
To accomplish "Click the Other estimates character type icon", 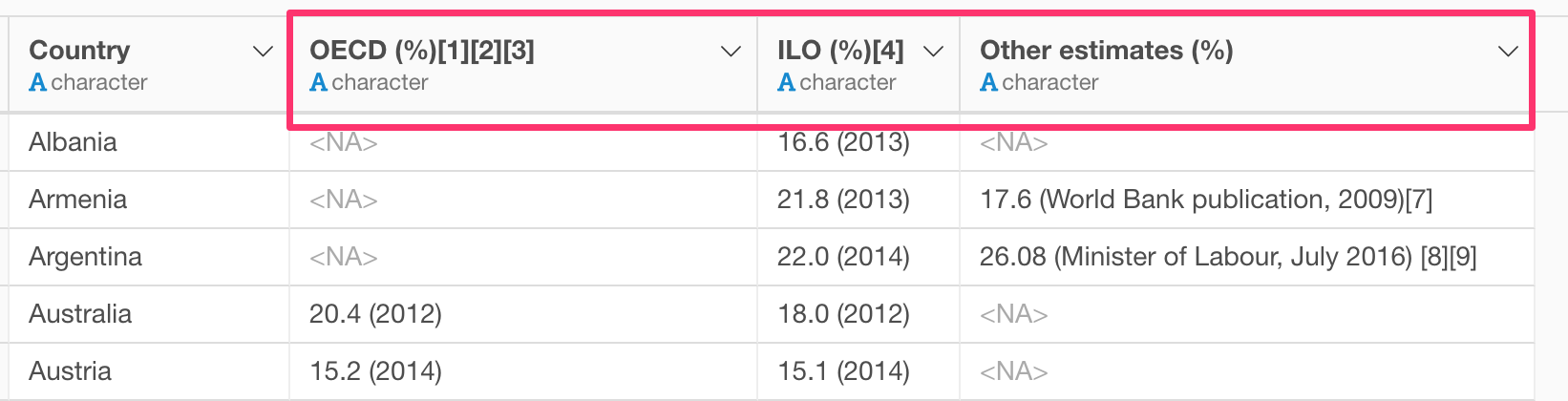I will pos(989,83).
